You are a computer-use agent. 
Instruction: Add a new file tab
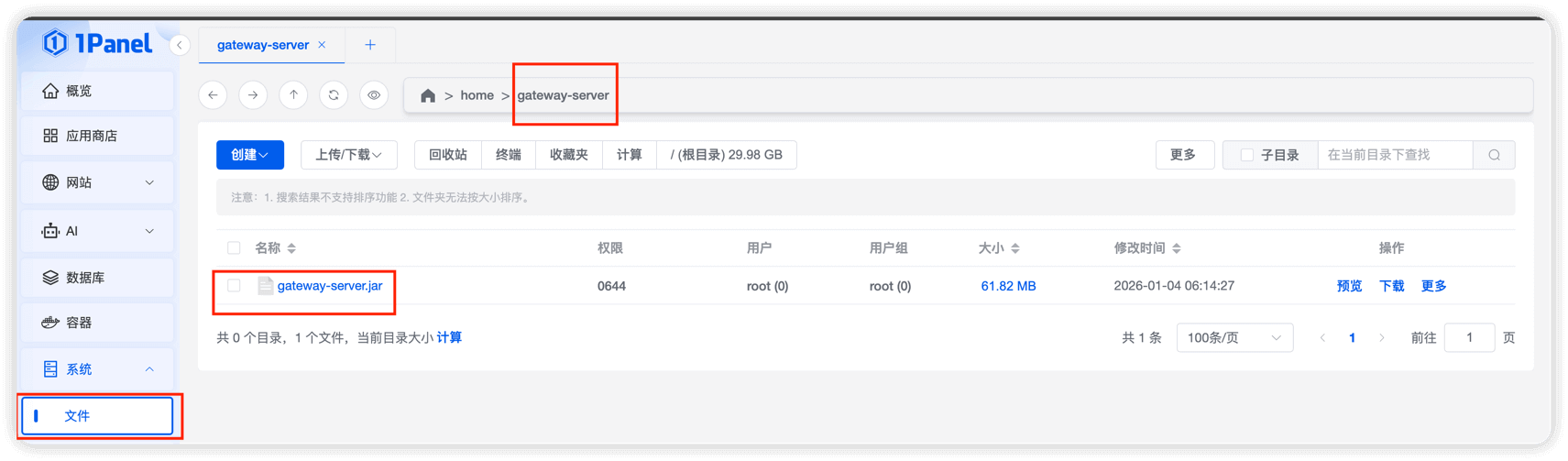pos(370,45)
